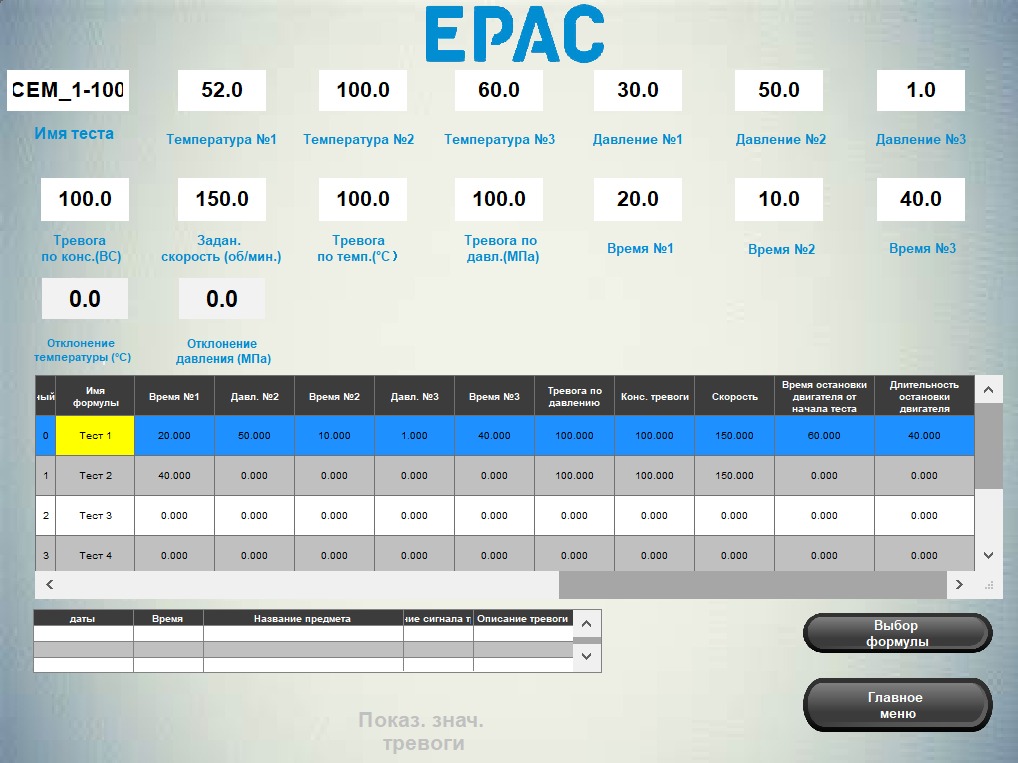This screenshot has height=763, width=1018.
Task: Open the Выбор формулы formula selection
Action: click(x=896, y=633)
